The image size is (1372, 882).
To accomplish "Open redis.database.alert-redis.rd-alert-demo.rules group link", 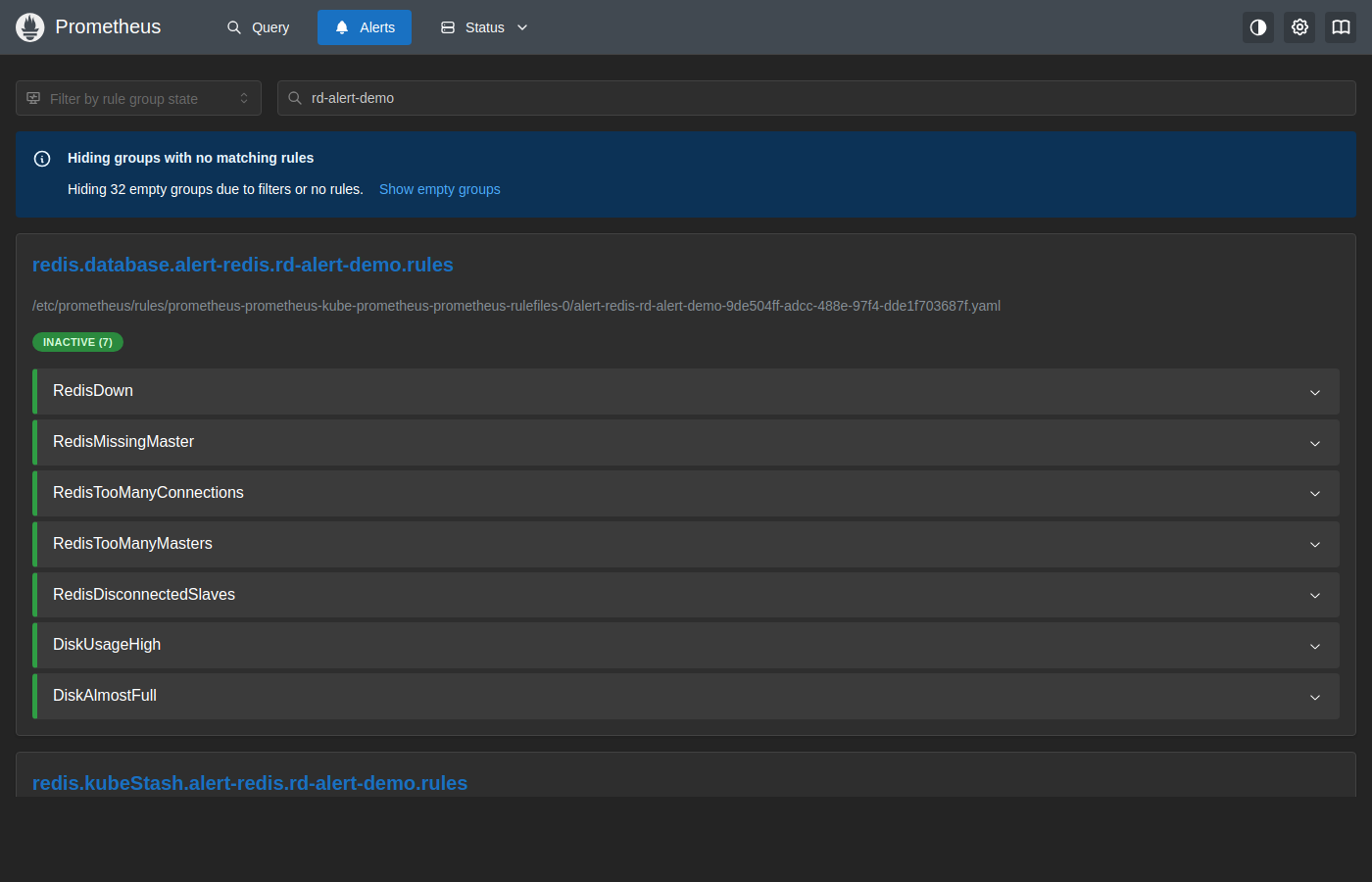I will pos(243,265).
